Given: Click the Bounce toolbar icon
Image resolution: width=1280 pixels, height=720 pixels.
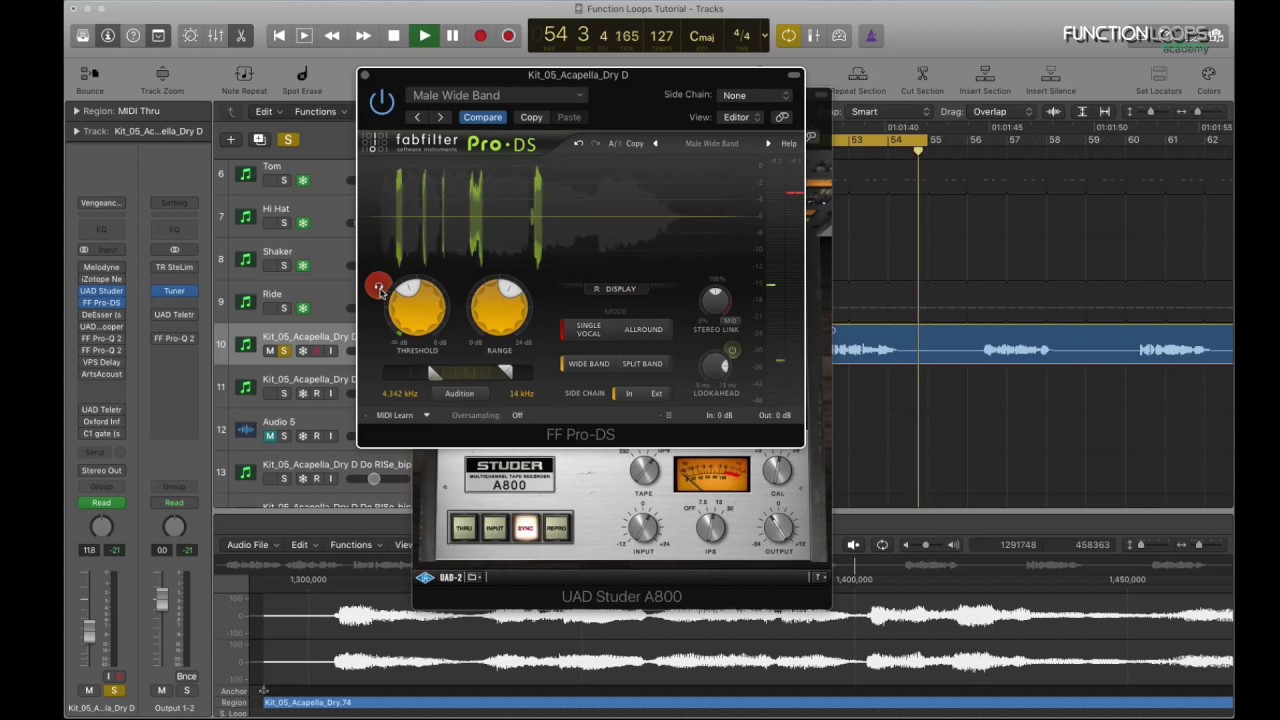Looking at the screenshot, I should coord(90,80).
